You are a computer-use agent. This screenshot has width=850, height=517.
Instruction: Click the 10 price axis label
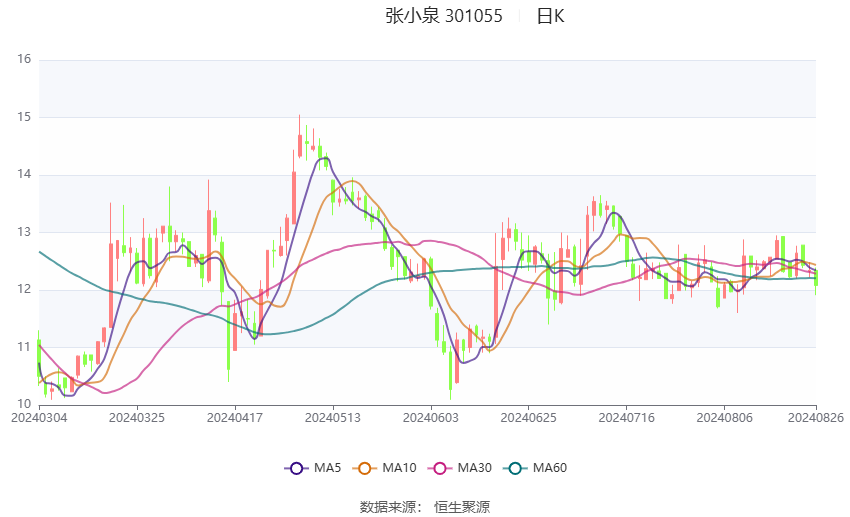24,404
